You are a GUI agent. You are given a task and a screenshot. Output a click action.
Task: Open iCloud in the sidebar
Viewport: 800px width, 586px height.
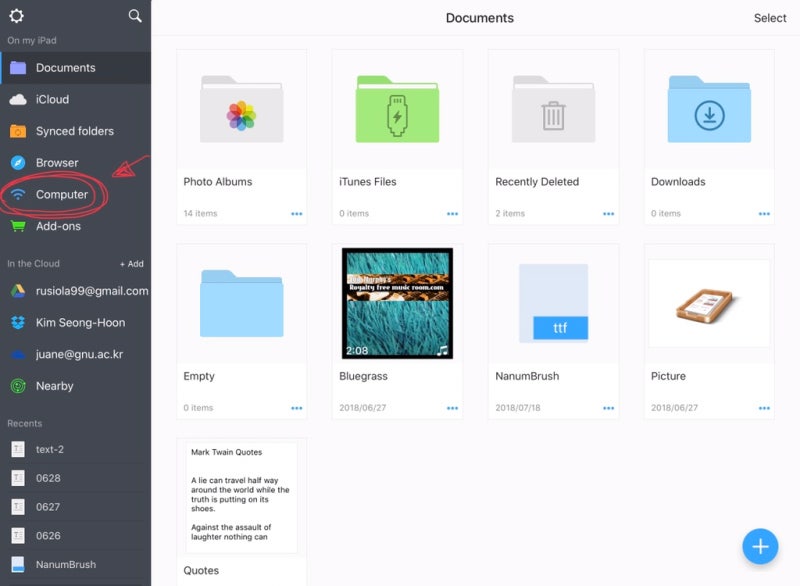tap(76, 99)
